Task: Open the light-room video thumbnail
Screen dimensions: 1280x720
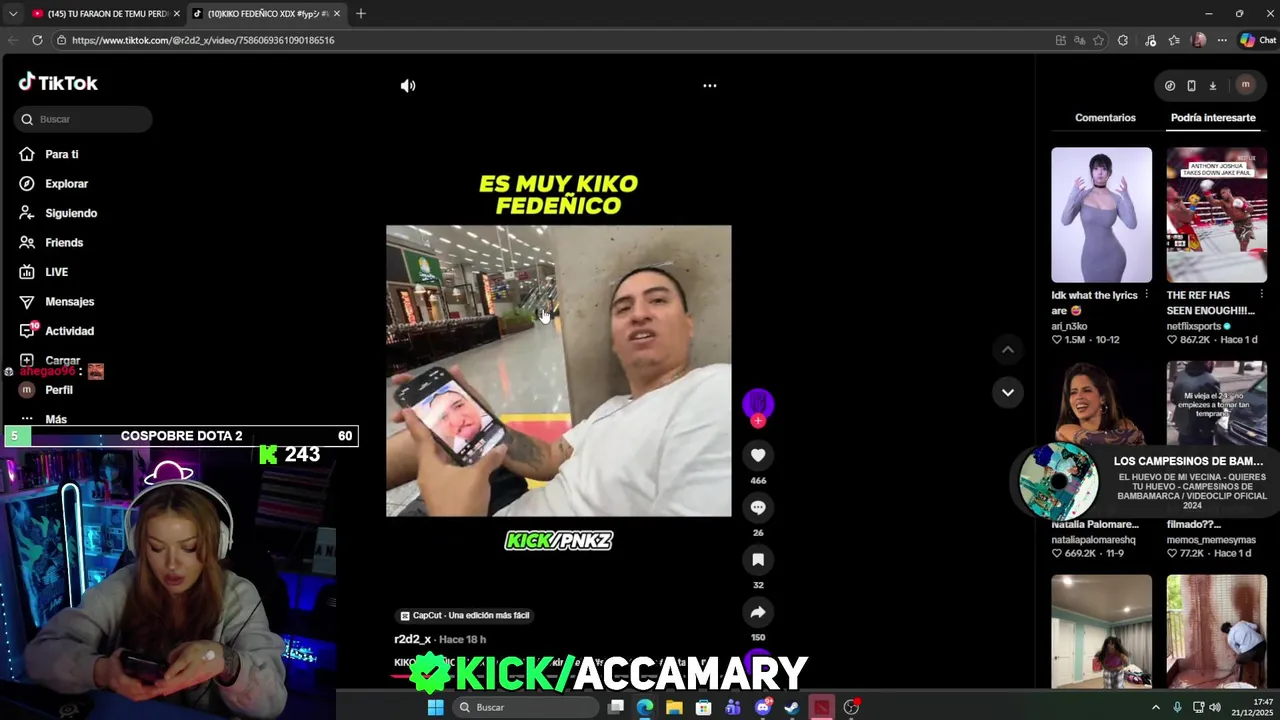Action: 1101,631
